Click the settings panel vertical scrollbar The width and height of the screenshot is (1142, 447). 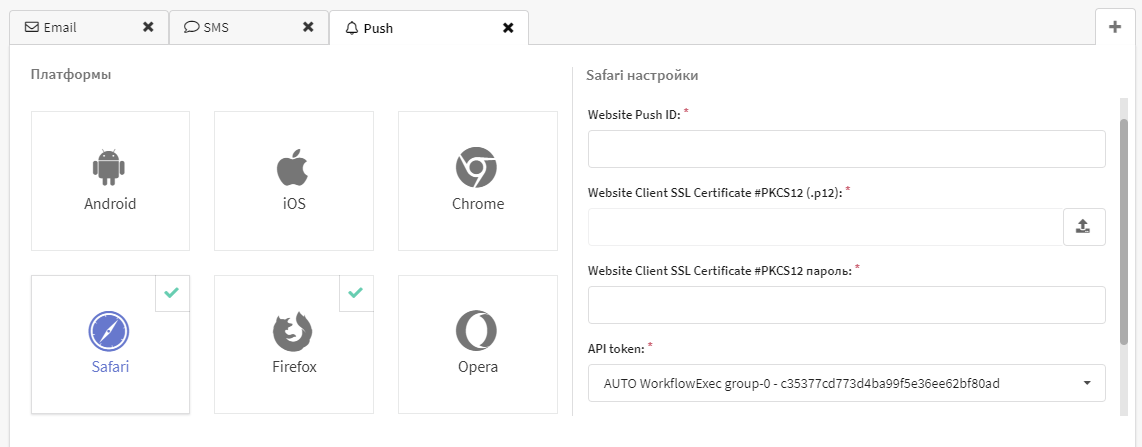click(1124, 232)
